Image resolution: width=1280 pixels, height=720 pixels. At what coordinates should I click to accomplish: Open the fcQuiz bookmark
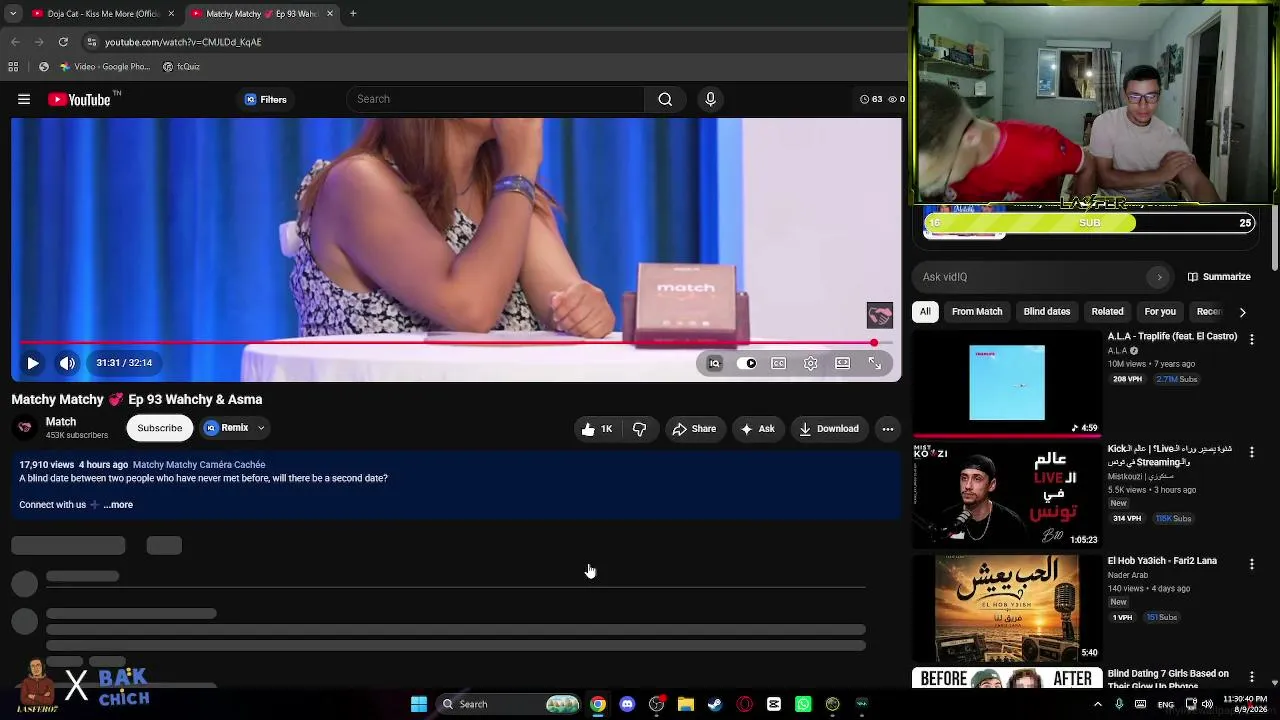coord(181,67)
